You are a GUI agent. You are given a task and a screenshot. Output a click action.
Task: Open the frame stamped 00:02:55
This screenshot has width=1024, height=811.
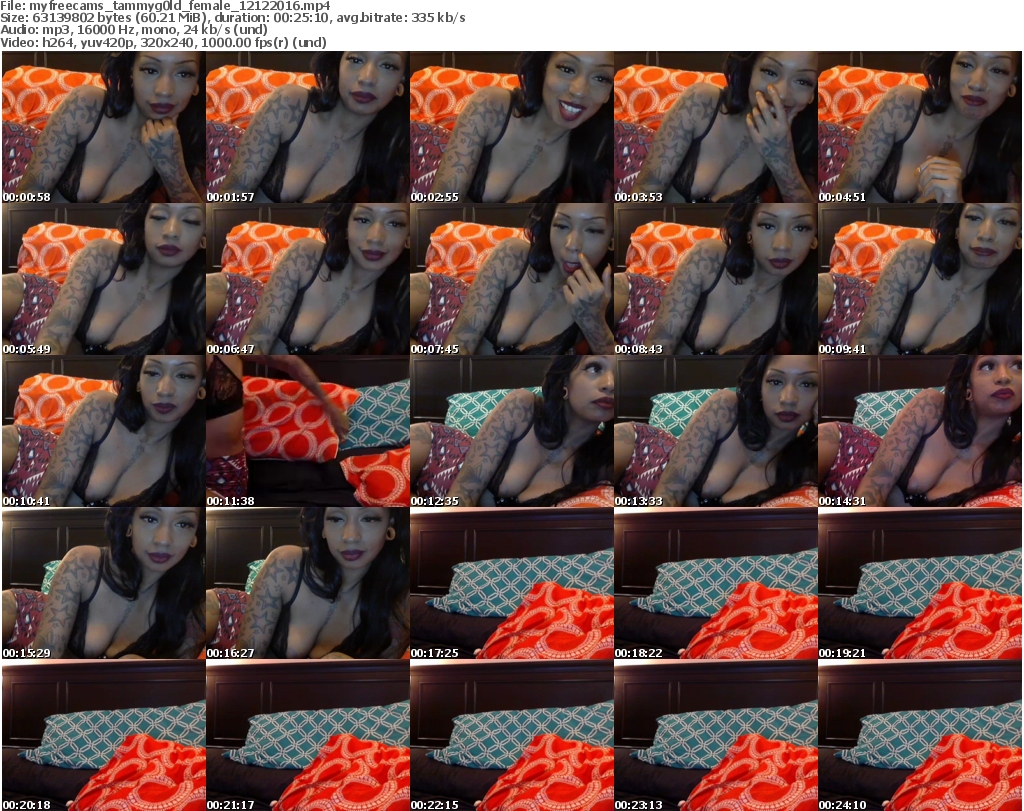point(511,127)
